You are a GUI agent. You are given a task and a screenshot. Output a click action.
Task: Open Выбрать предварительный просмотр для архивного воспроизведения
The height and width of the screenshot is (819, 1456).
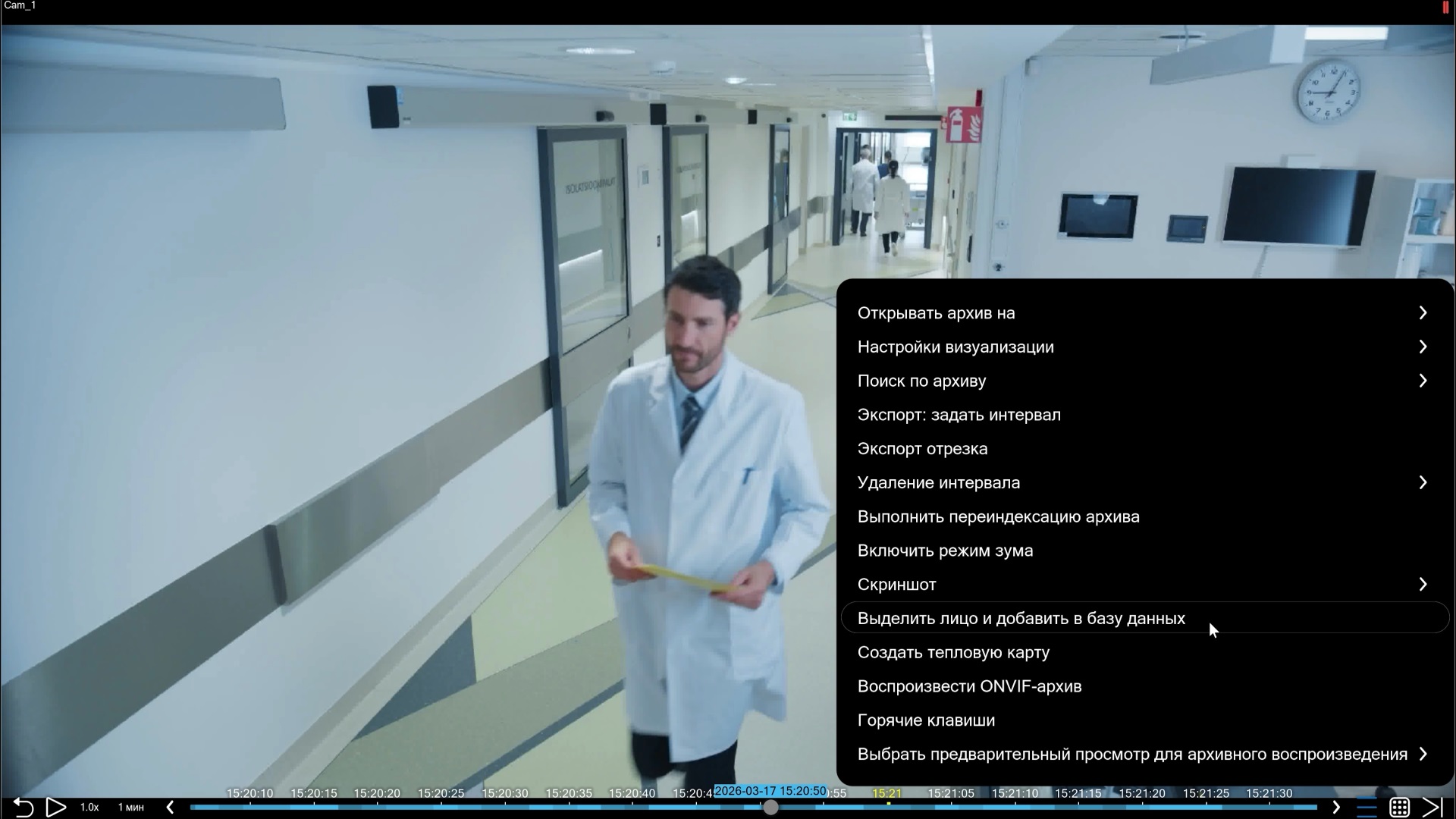click(1145, 755)
